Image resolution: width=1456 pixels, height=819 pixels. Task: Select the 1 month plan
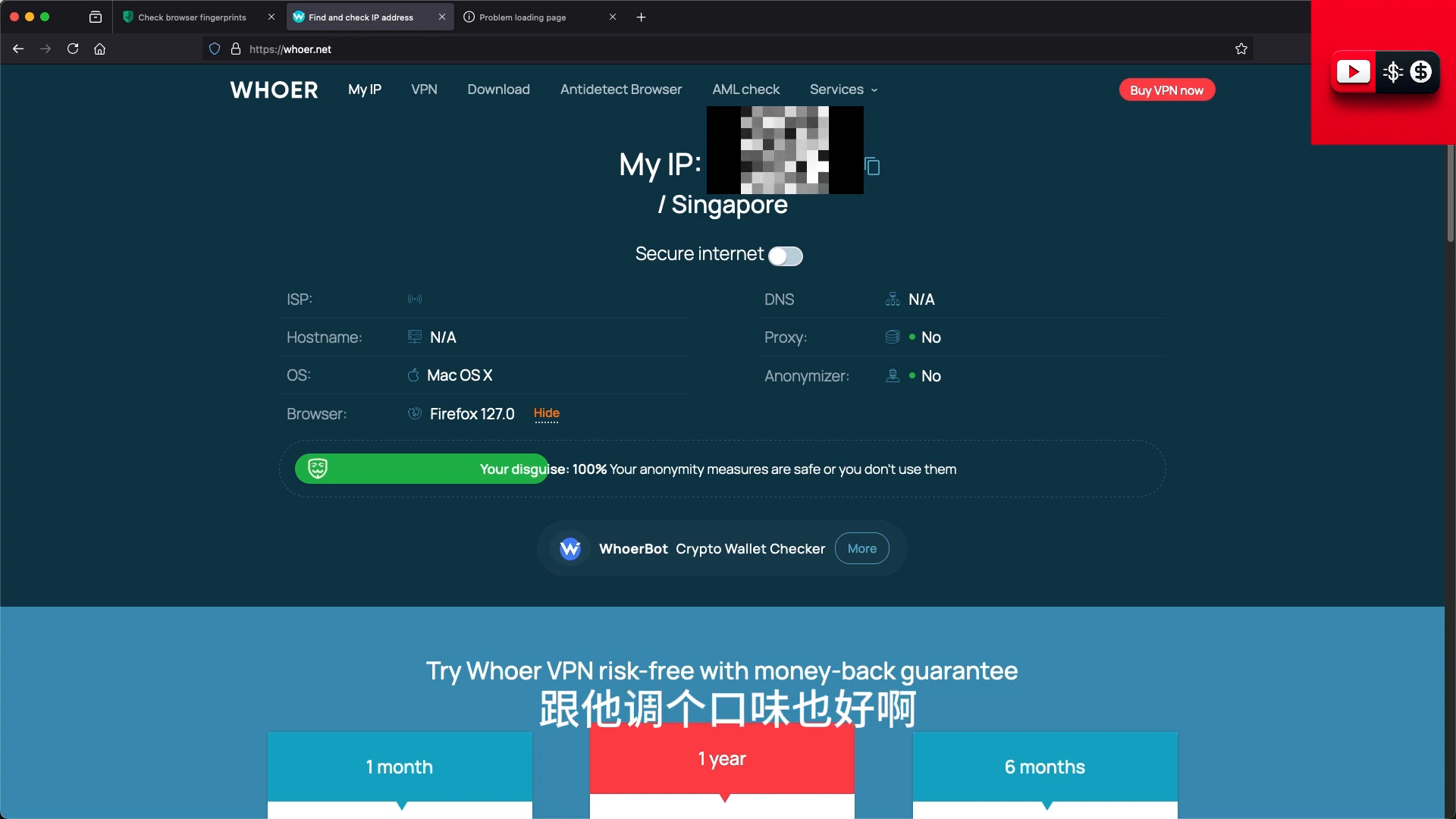pyautogui.click(x=400, y=767)
